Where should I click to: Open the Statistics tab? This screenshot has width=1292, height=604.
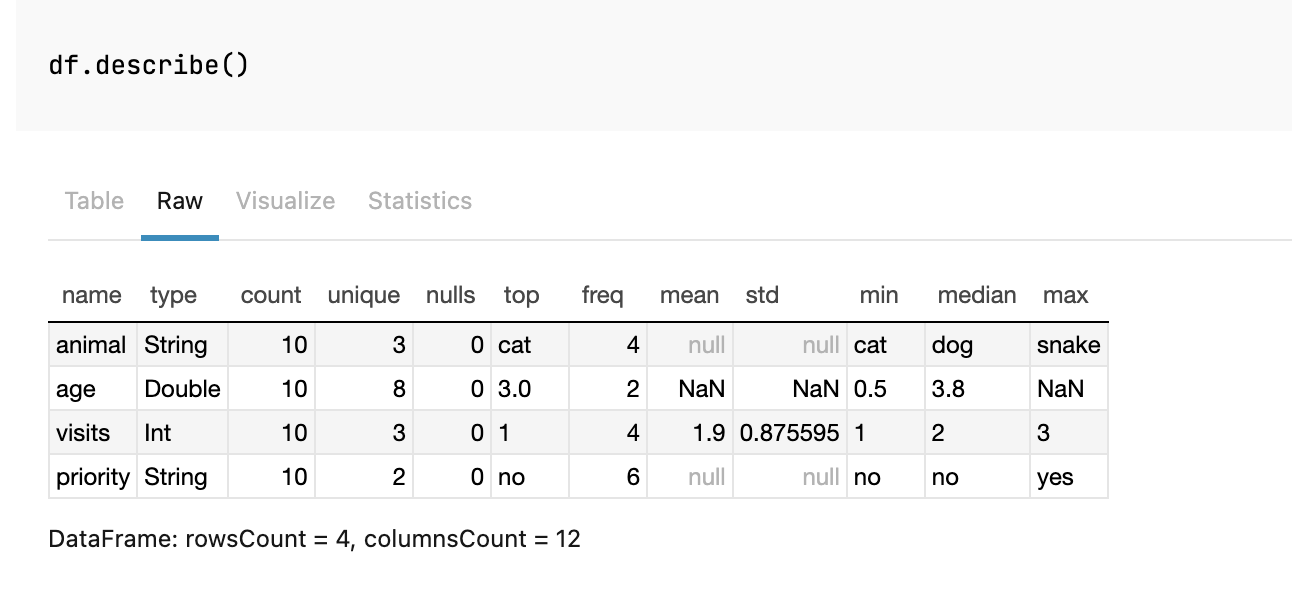(419, 200)
